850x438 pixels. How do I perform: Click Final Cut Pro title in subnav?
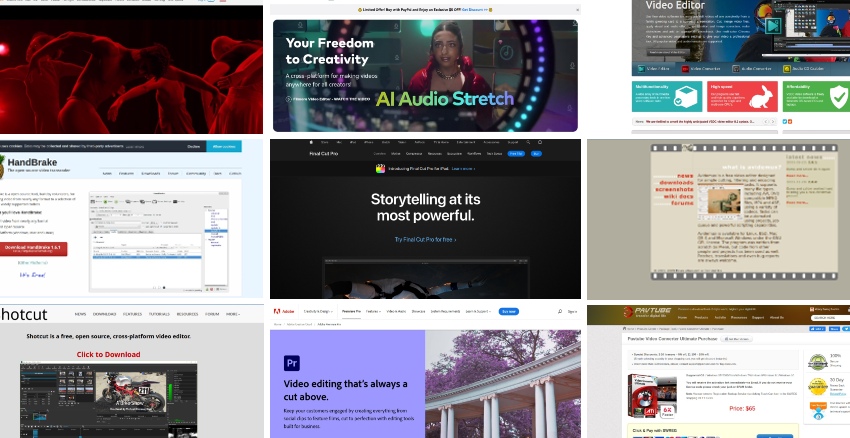tap(324, 153)
